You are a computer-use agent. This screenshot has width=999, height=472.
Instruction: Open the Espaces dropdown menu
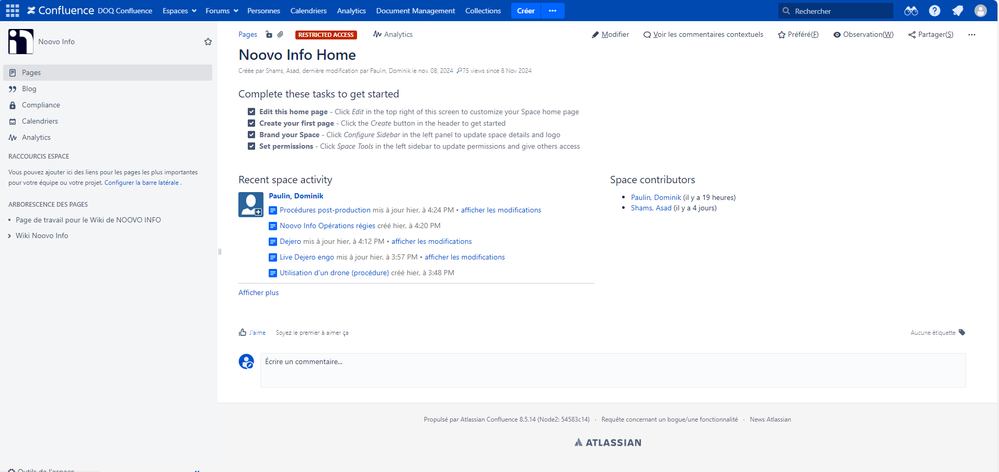click(x=179, y=11)
